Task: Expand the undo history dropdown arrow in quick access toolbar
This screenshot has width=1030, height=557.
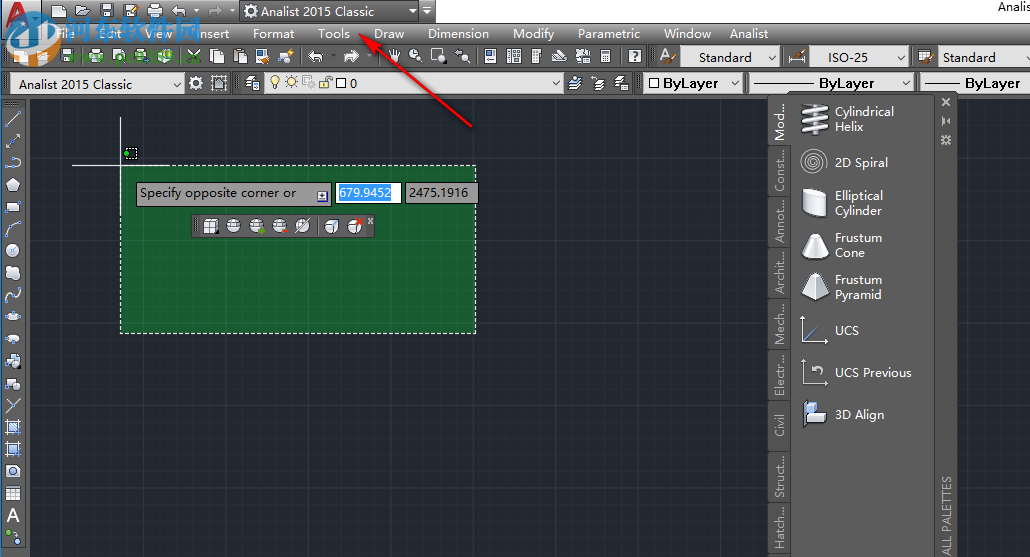Action: pyautogui.click(x=196, y=11)
